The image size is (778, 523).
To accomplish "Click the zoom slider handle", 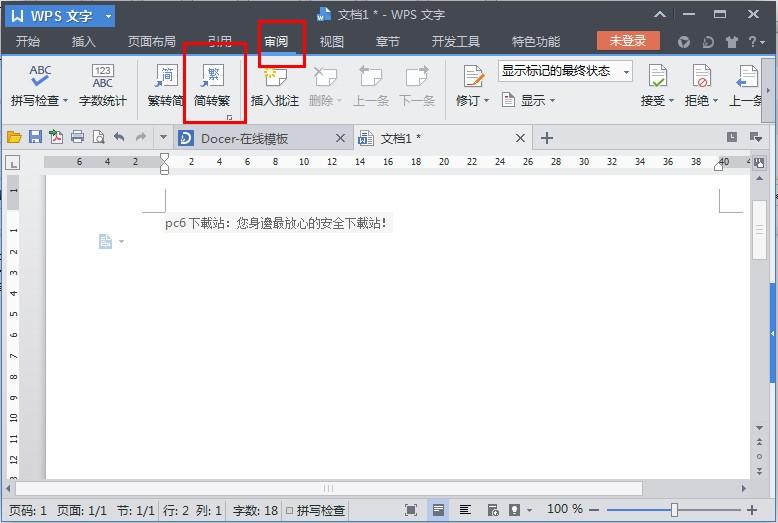I will click(674, 510).
